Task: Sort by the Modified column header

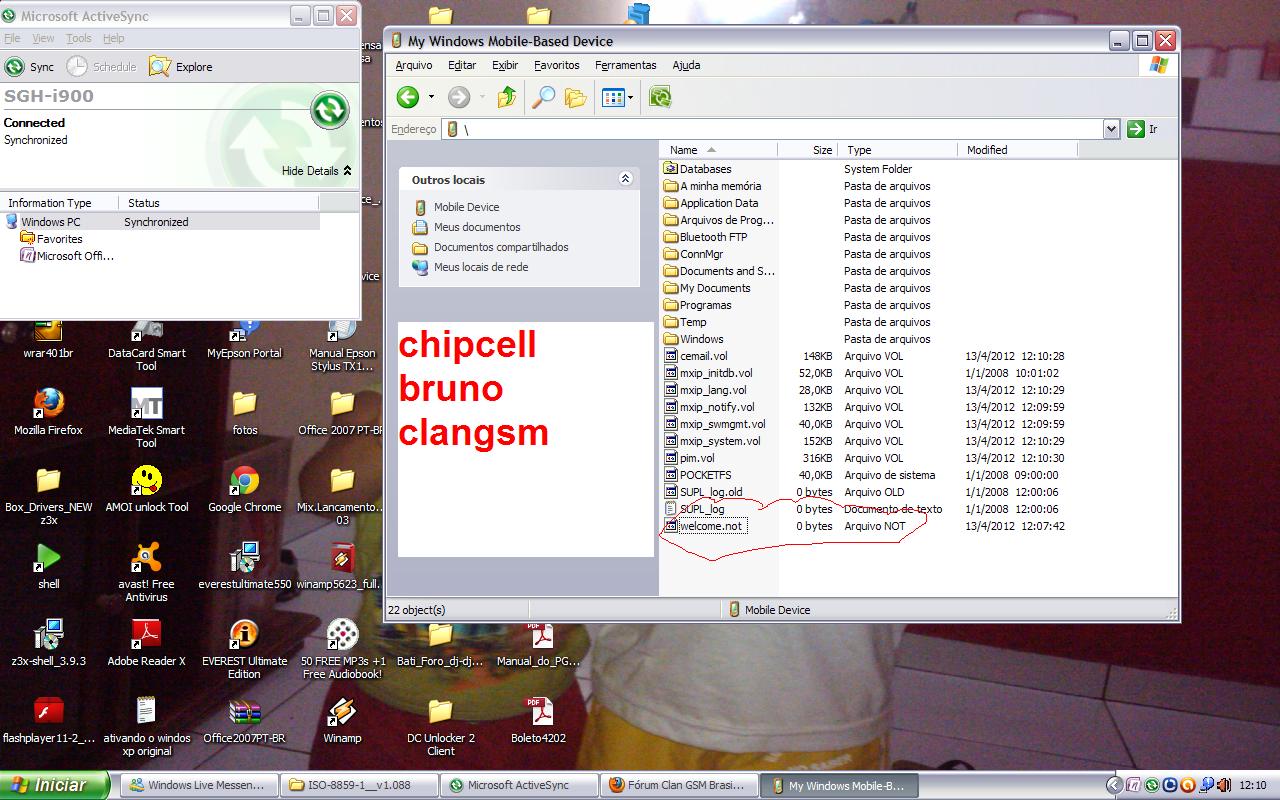Action: coord(1018,150)
